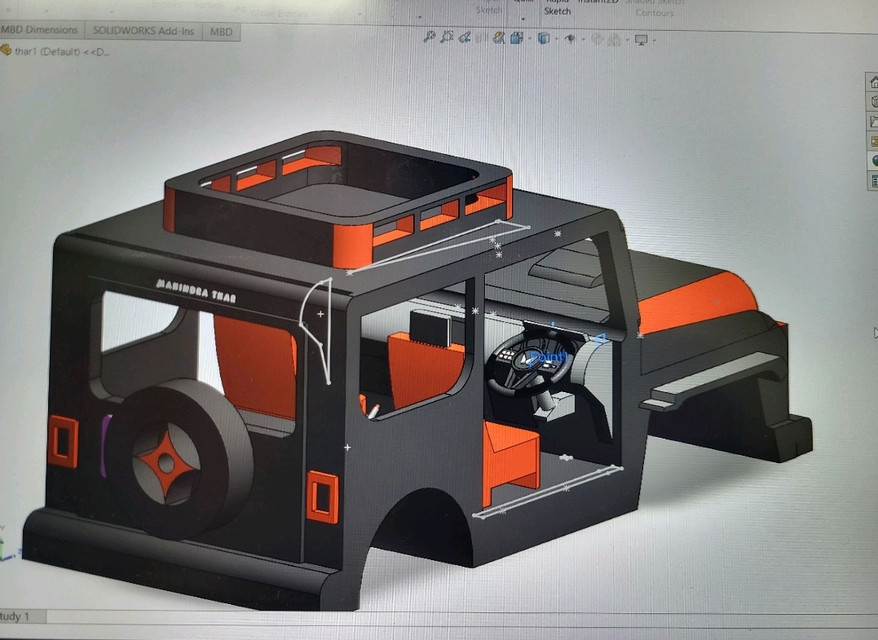Open the Section View tool
Image resolution: width=878 pixels, height=640 pixels.
tap(498, 40)
